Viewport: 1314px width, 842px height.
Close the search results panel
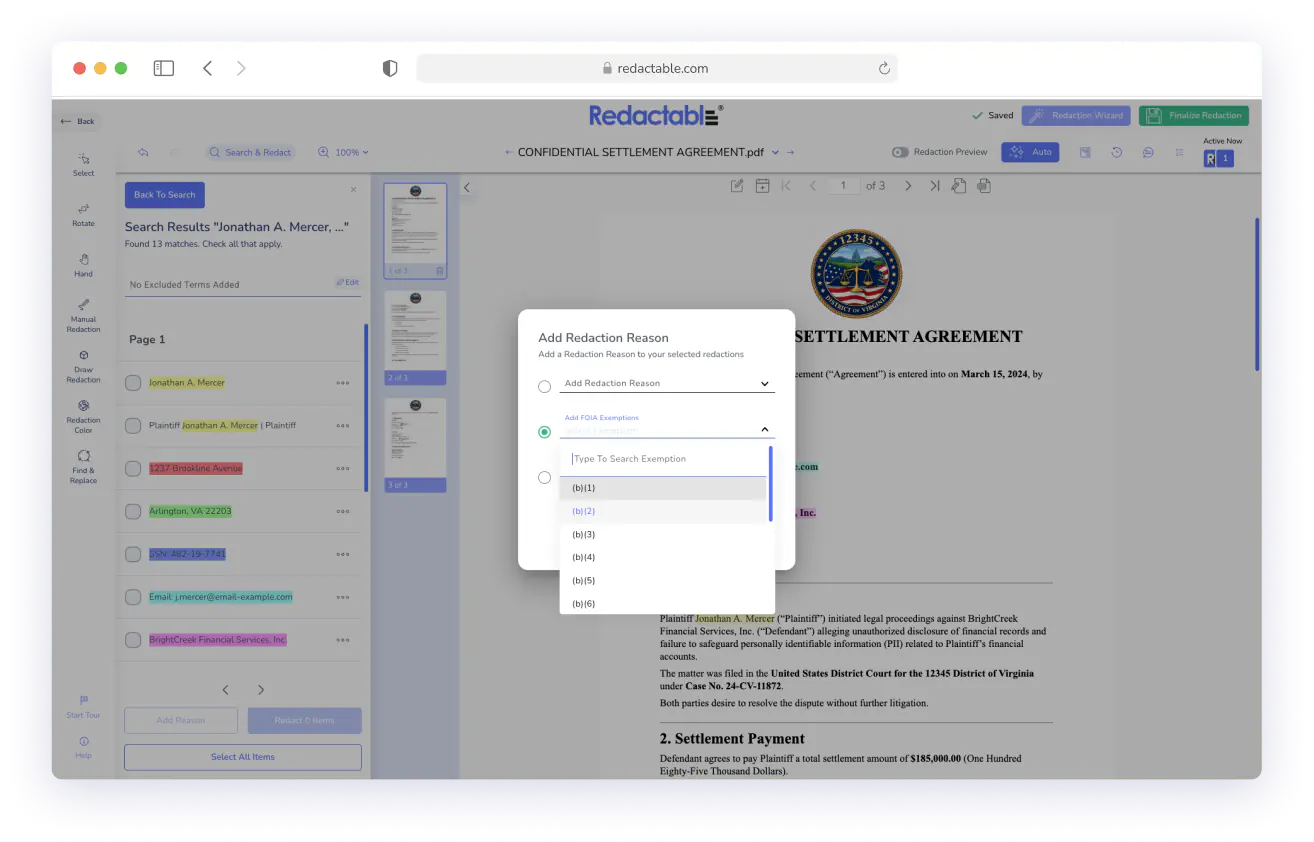[353, 189]
